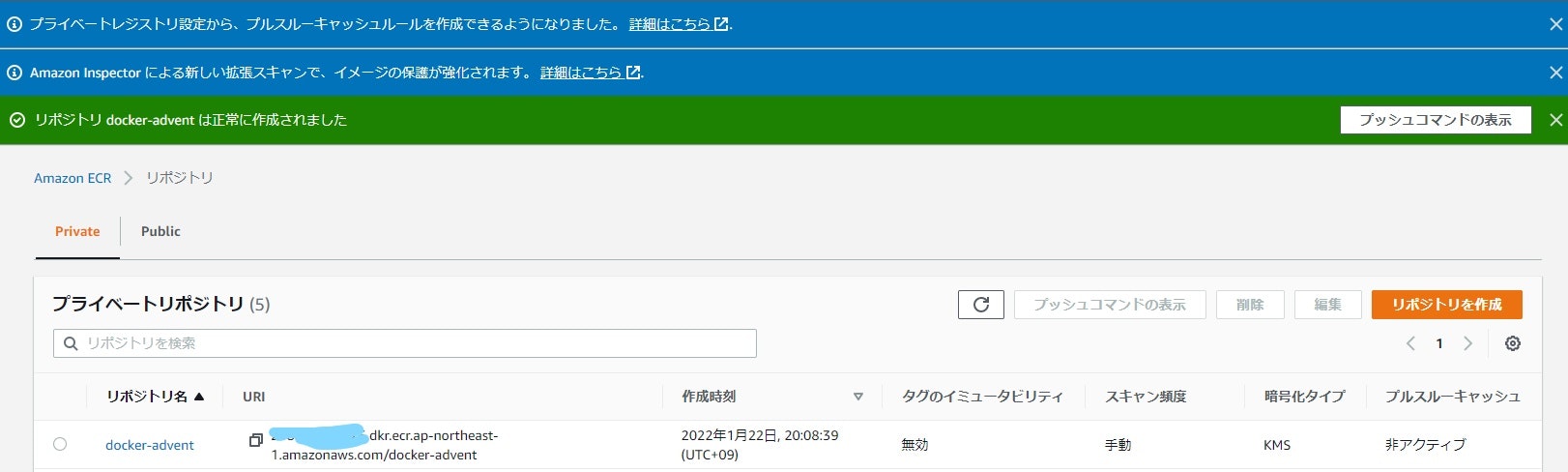Open table preferences with the gear icon
1568x472 pixels.
point(1513,343)
